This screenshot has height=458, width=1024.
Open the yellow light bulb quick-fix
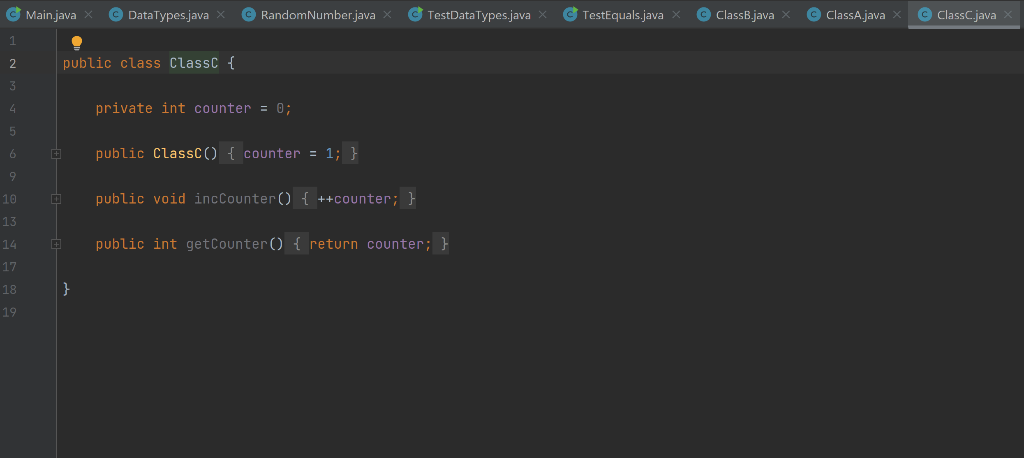click(x=76, y=44)
